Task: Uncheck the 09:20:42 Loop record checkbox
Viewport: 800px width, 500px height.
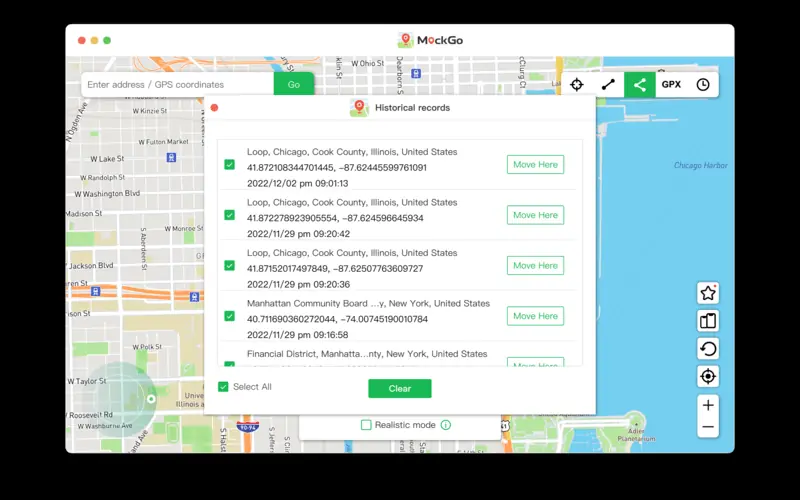Action: (230, 215)
